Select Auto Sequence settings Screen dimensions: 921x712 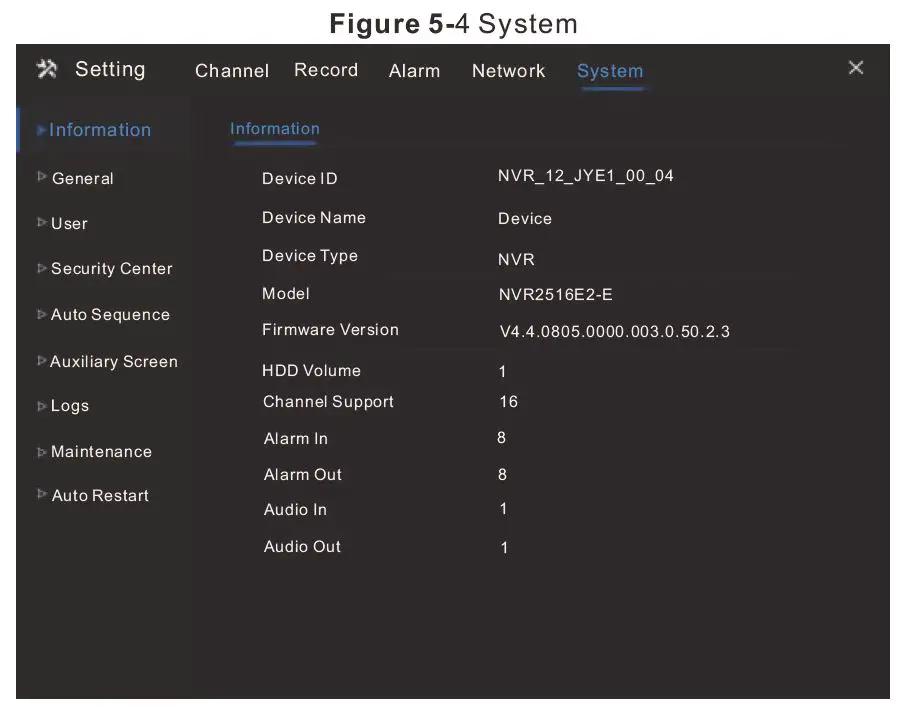110,314
